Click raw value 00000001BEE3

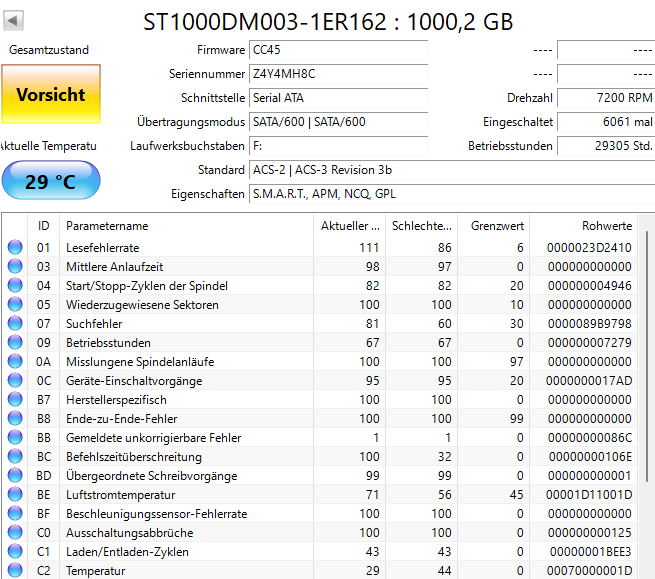click(x=591, y=552)
